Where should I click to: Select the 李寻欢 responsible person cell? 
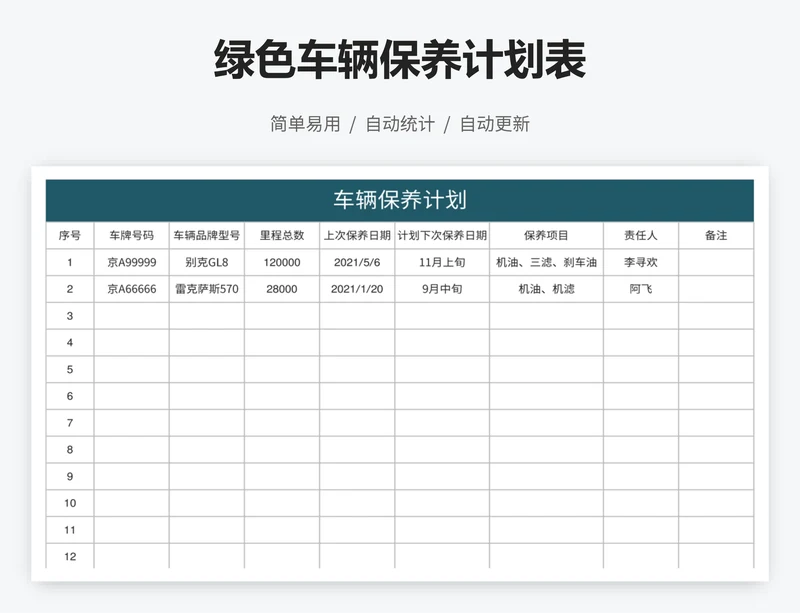click(641, 262)
